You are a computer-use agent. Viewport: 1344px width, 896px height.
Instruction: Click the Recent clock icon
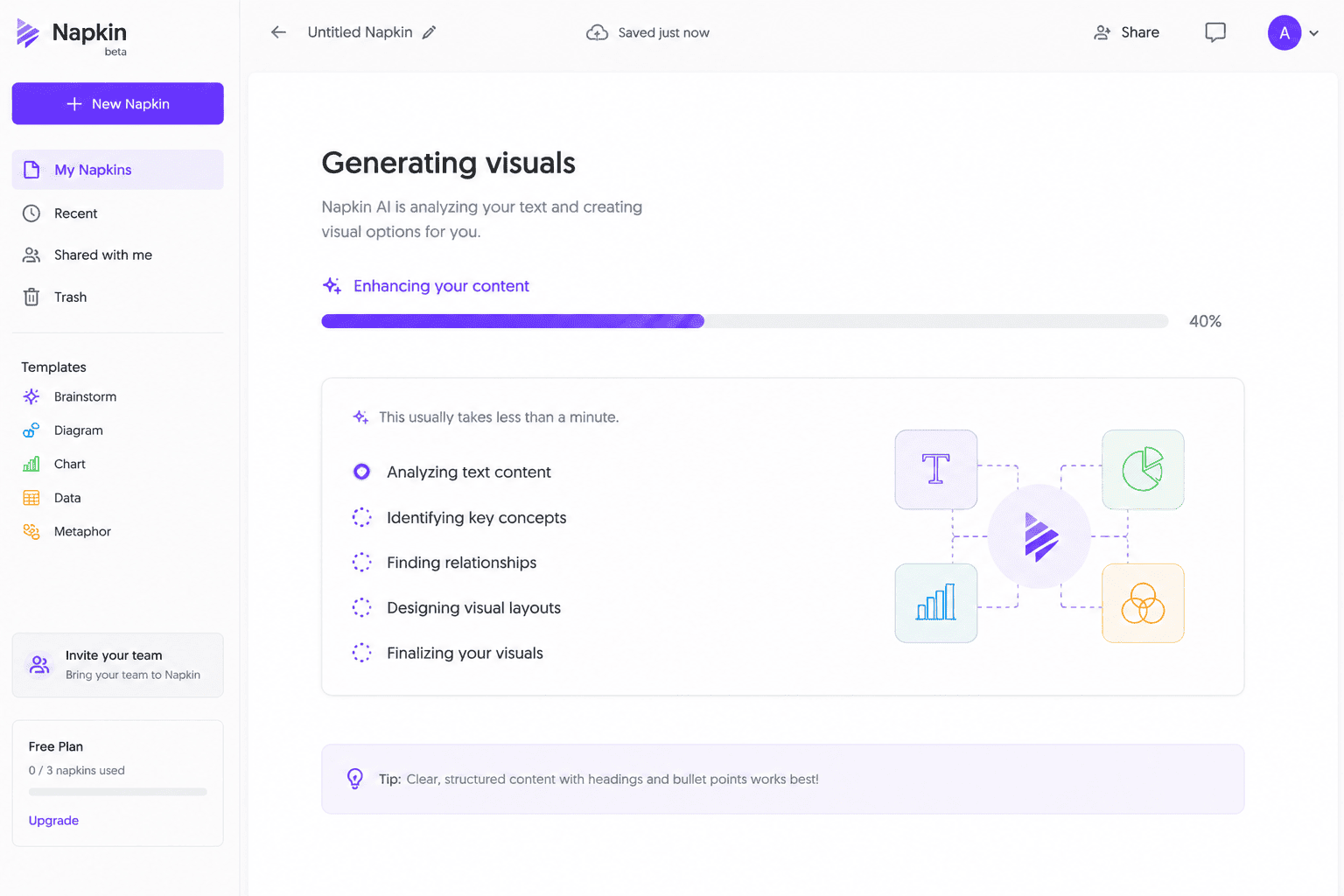pyautogui.click(x=31, y=213)
